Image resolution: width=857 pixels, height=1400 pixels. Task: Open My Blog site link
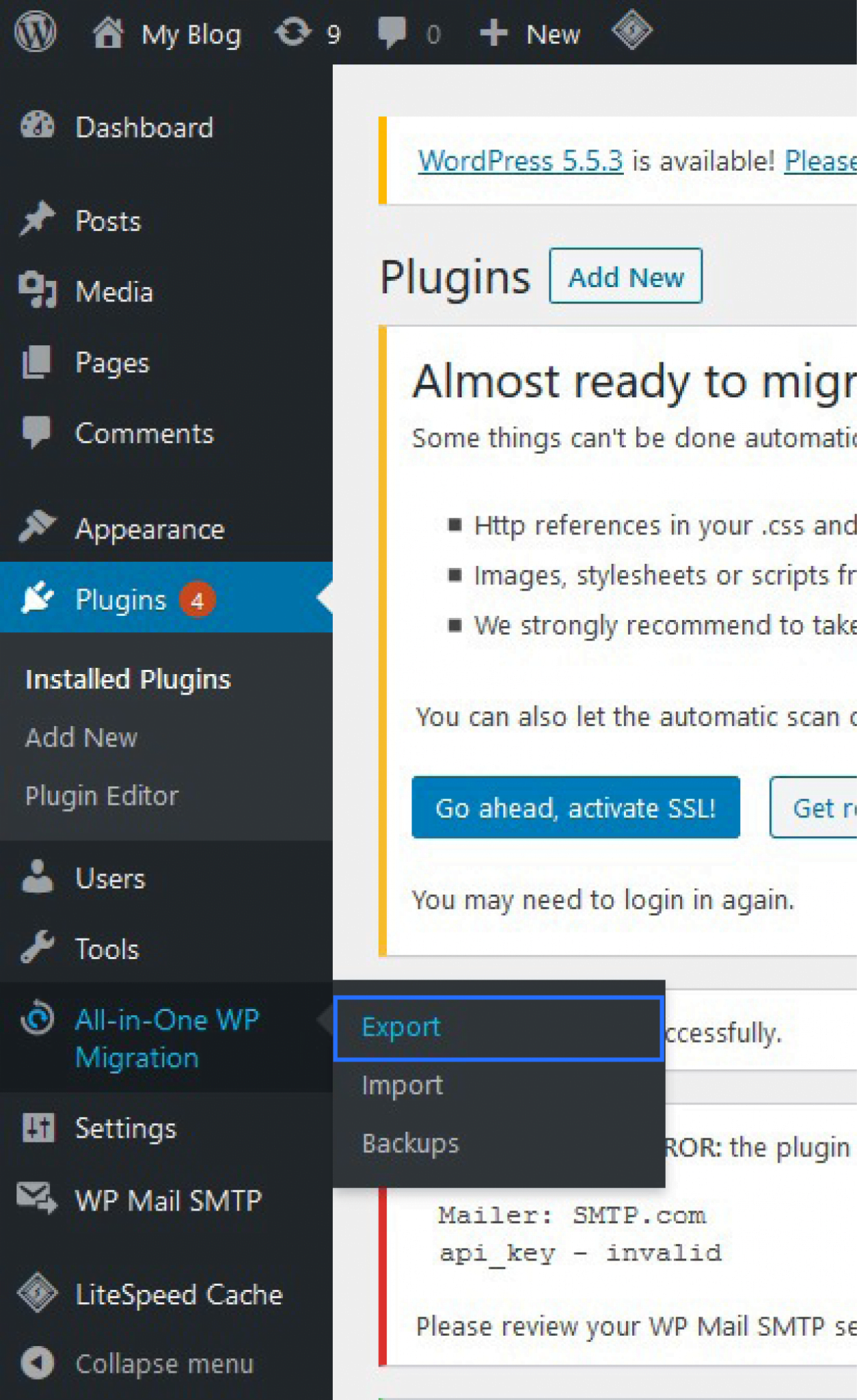point(191,33)
